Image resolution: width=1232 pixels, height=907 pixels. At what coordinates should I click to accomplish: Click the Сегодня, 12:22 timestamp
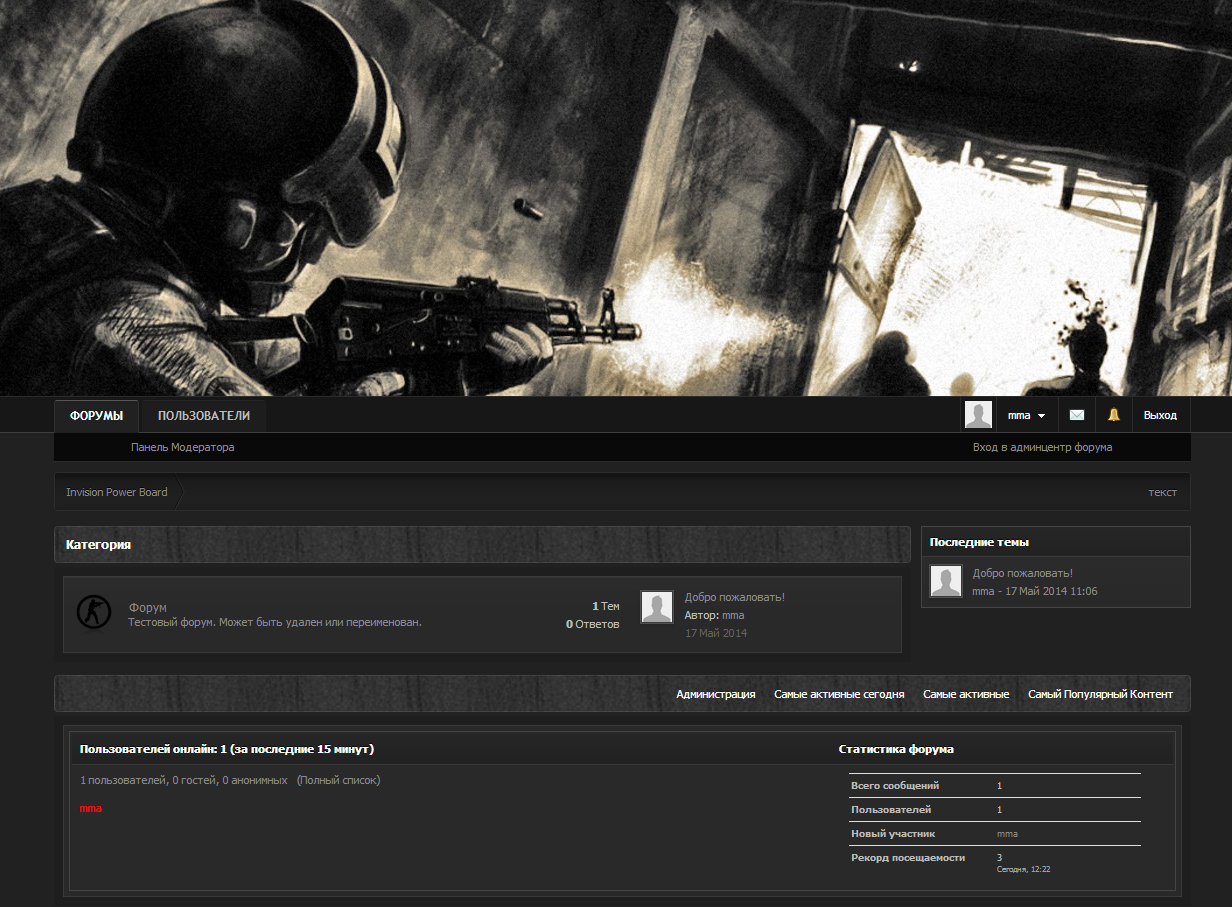pos(1023,869)
